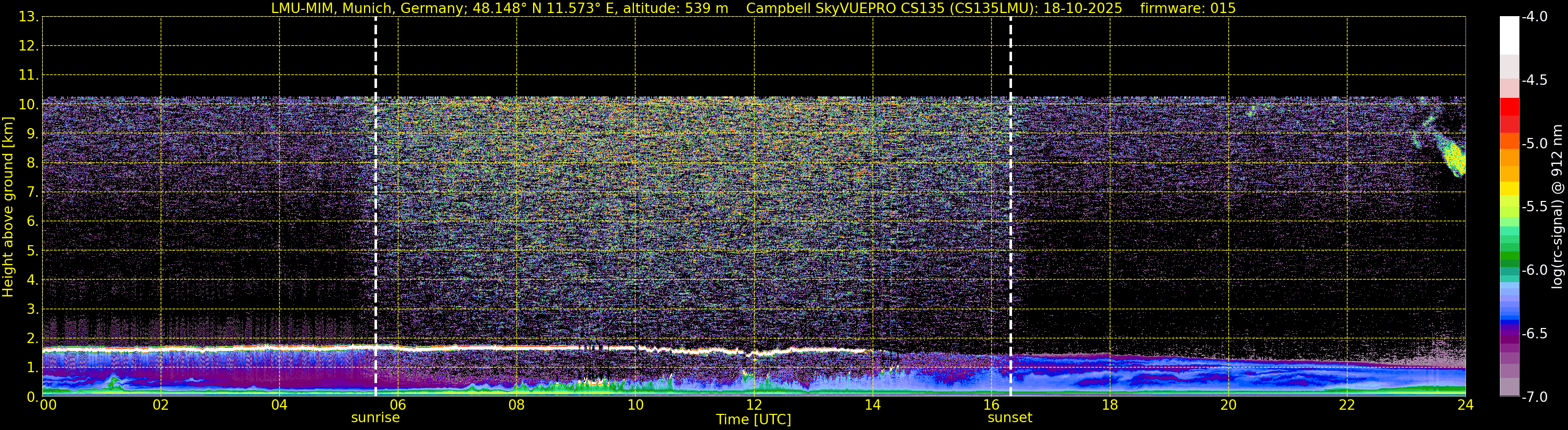Click the "22" time axis tick label
This screenshot has width=1568, height=430.
click(1347, 405)
